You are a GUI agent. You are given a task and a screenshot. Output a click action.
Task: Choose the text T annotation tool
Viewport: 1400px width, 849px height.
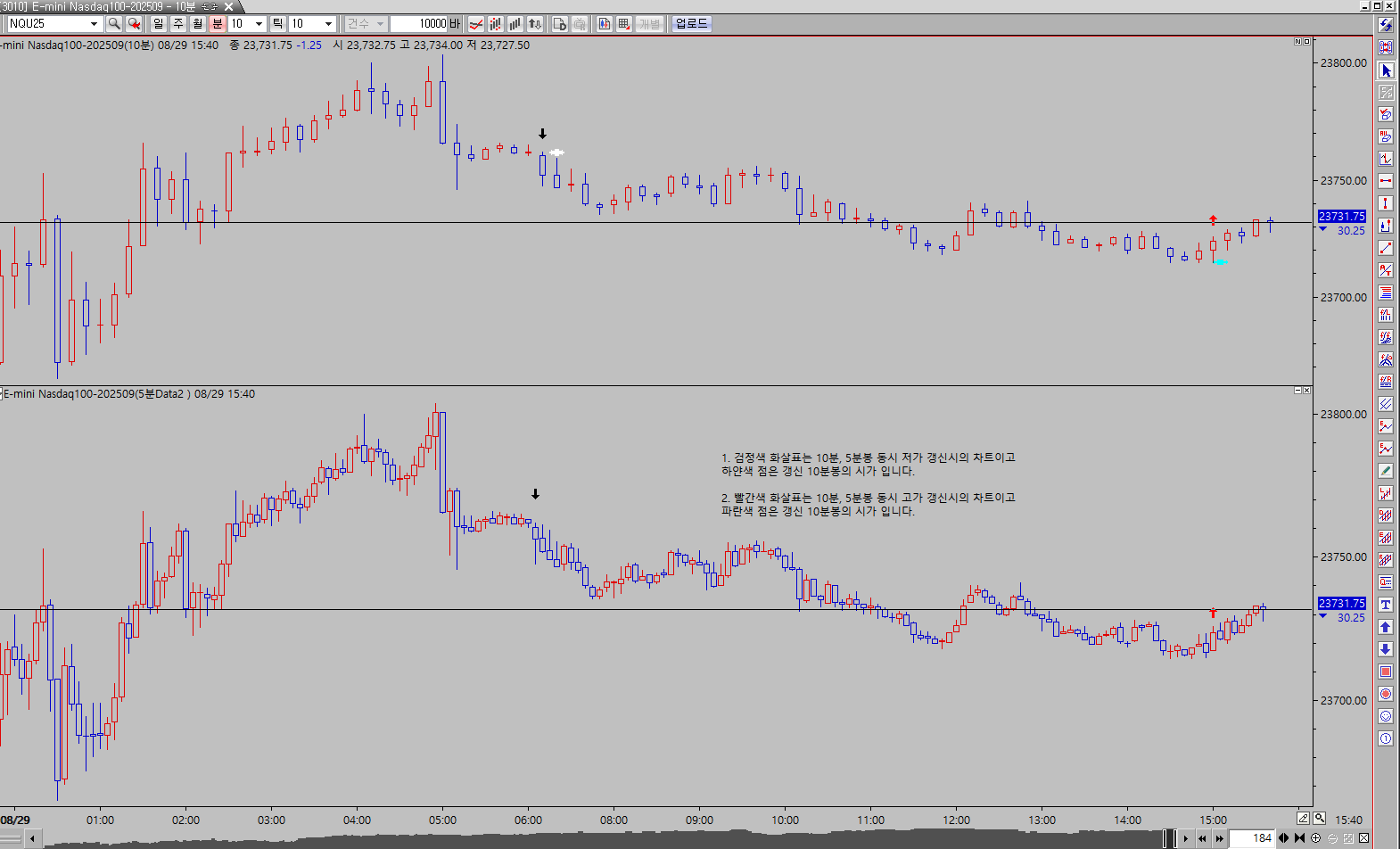(1386, 605)
